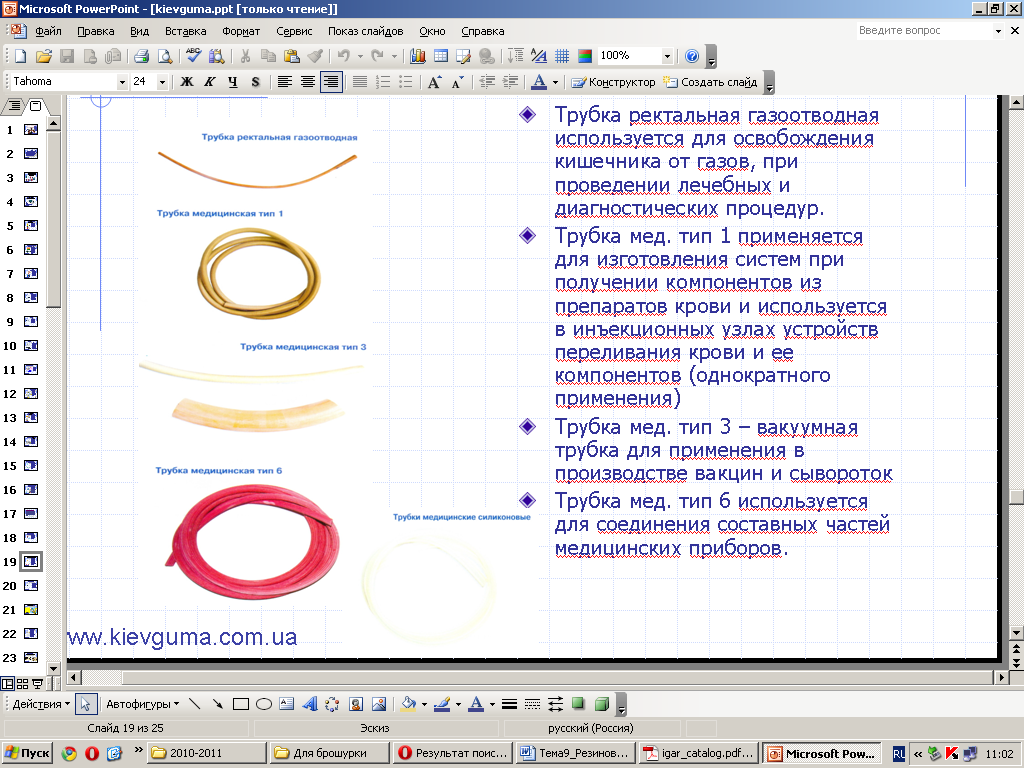Run the ABC spelling check icon
The width and height of the screenshot is (1024, 768).
(x=193, y=56)
